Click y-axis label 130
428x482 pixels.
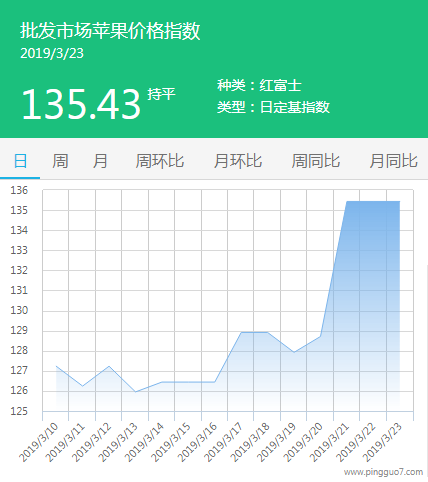[x=19, y=310]
